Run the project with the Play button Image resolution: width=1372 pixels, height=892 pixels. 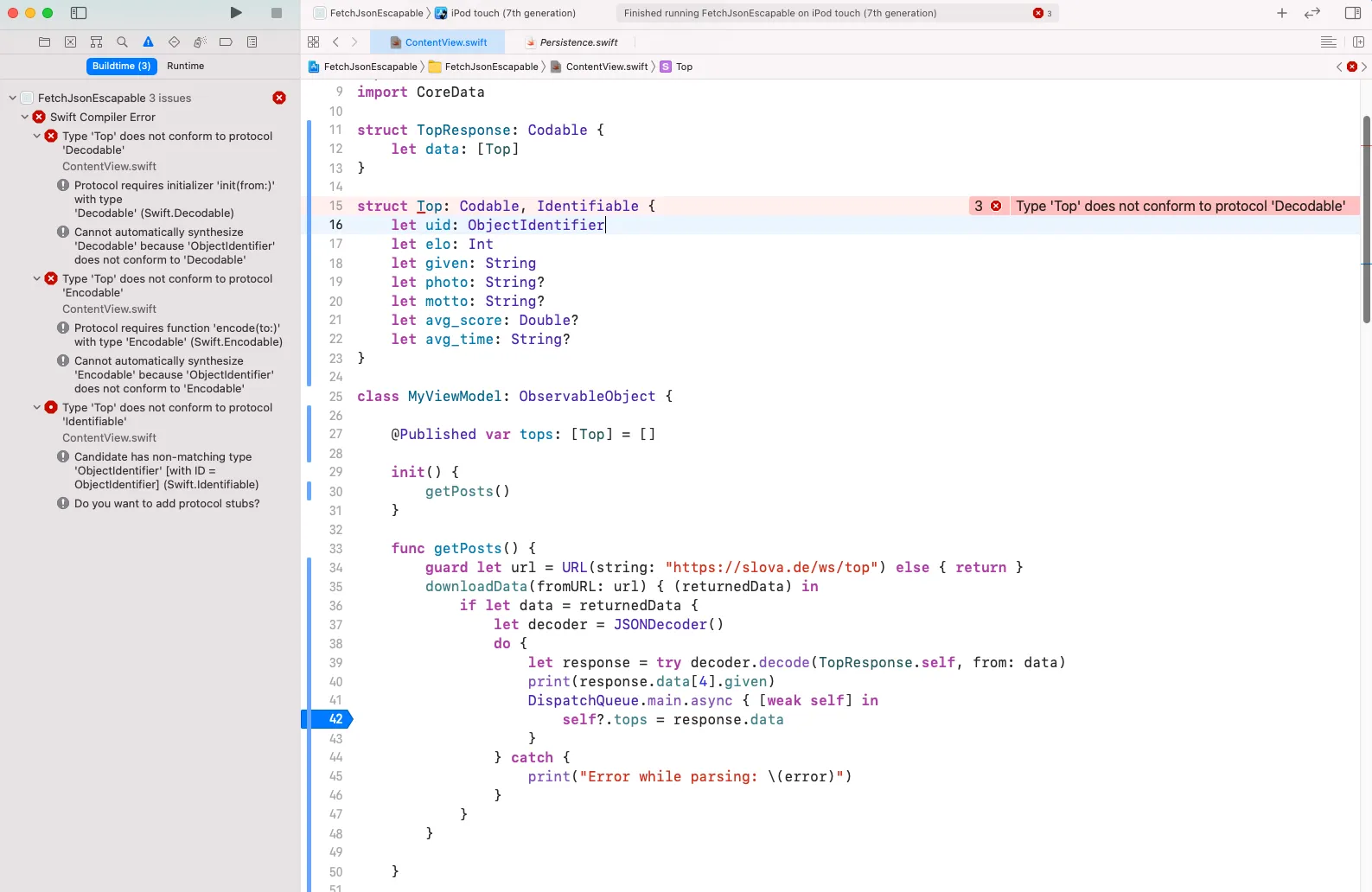click(x=236, y=13)
